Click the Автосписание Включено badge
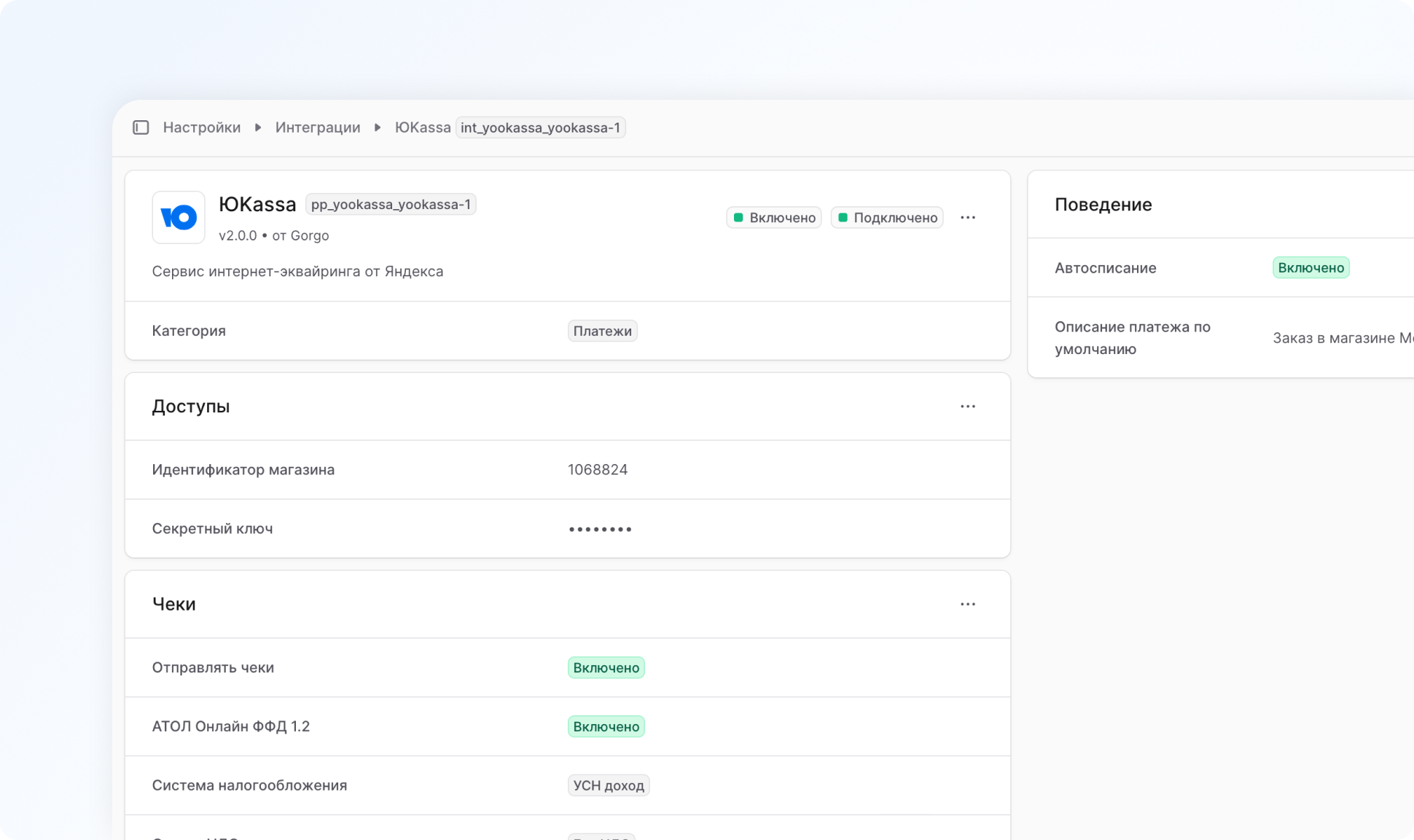 1311,267
